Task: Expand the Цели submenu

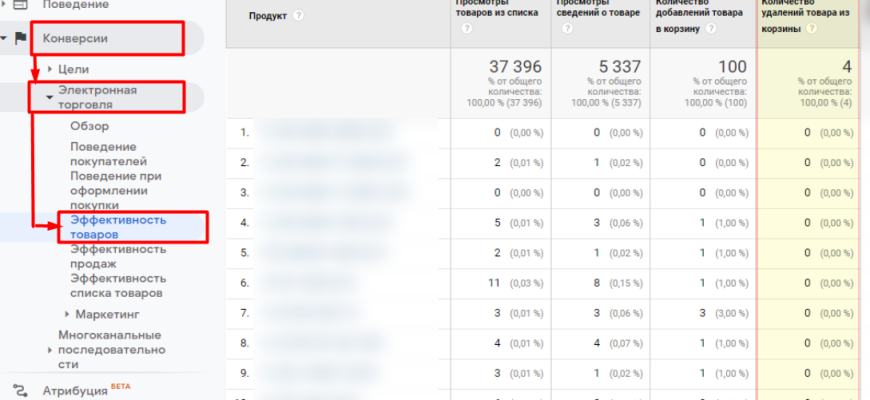Action: pyautogui.click(x=50, y=68)
